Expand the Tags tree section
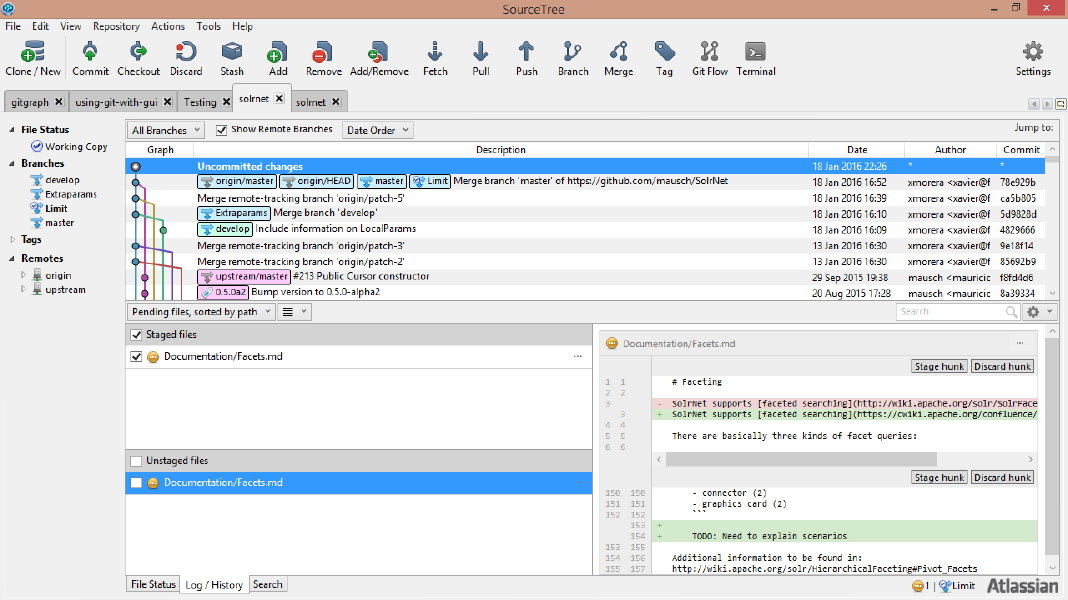The image size is (1068, 600). pos(12,239)
